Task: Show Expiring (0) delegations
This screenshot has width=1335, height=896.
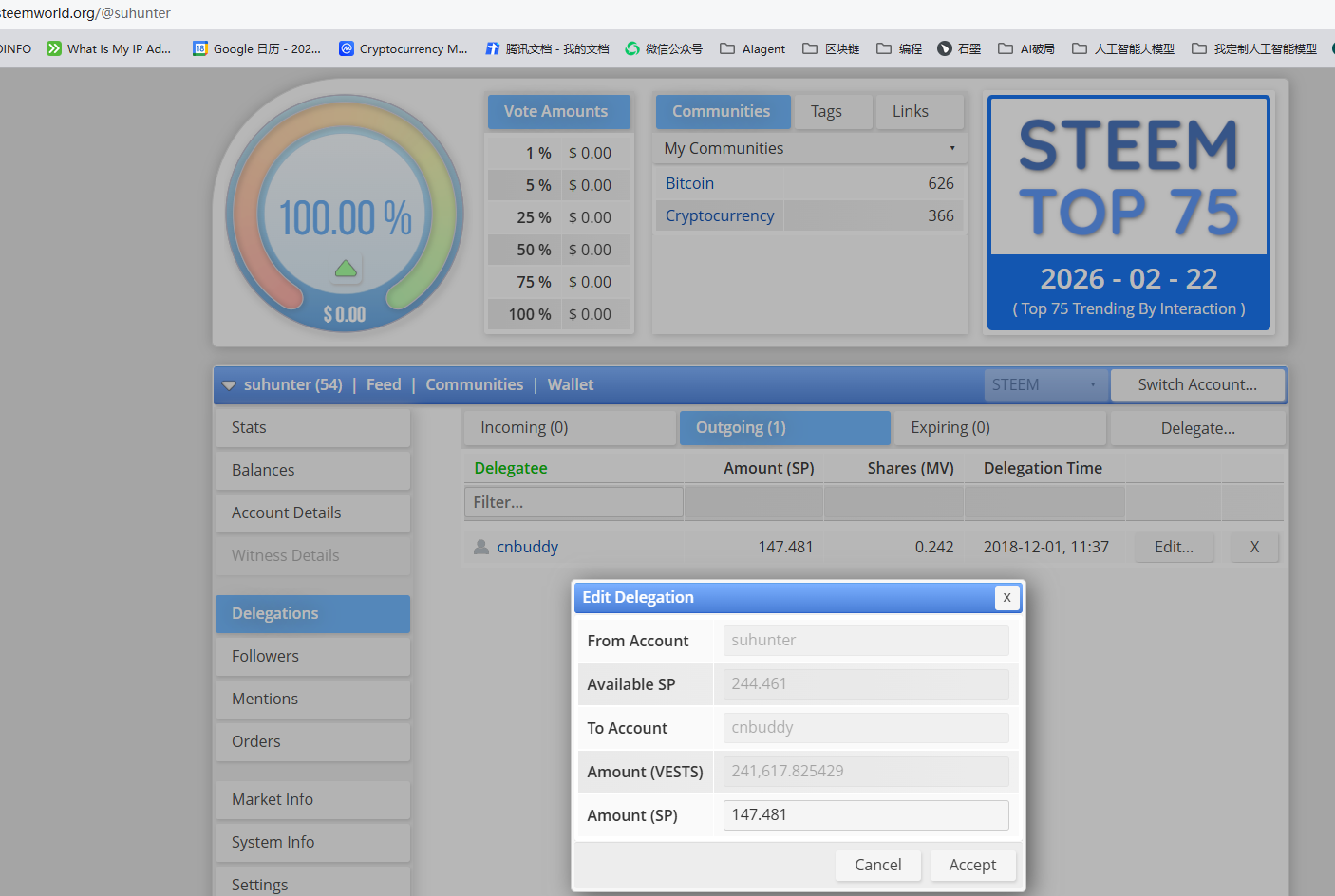Action: pos(1000,427)
